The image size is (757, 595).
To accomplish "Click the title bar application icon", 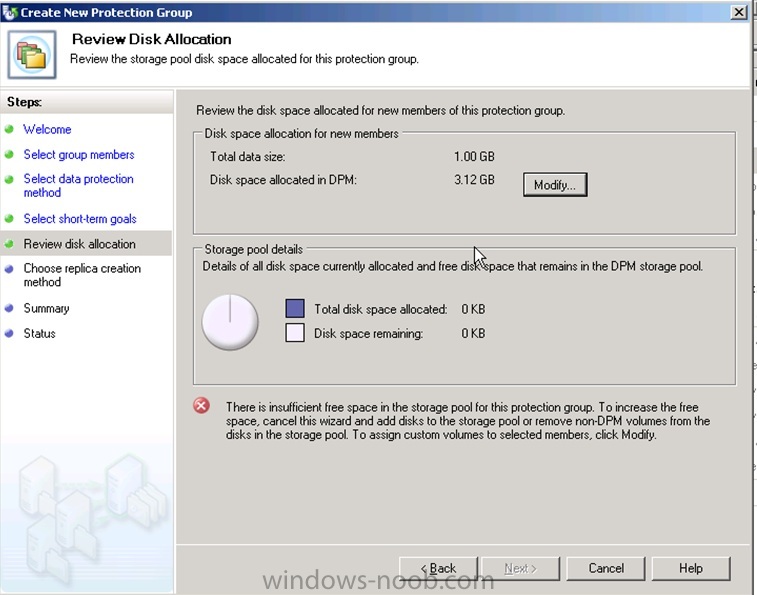I will [x=10, y=13].
